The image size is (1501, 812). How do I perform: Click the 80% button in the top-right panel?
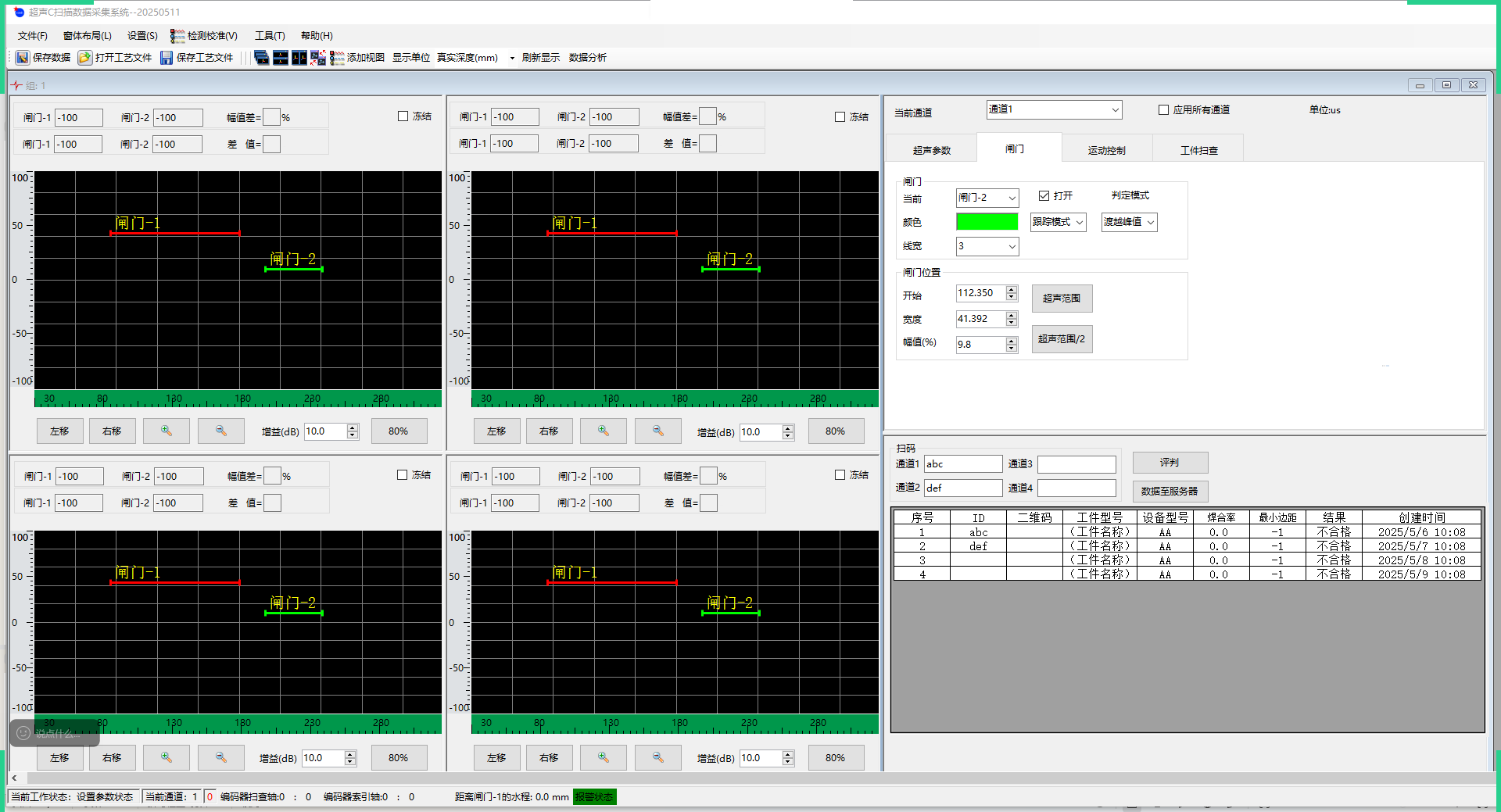point(835,431)
